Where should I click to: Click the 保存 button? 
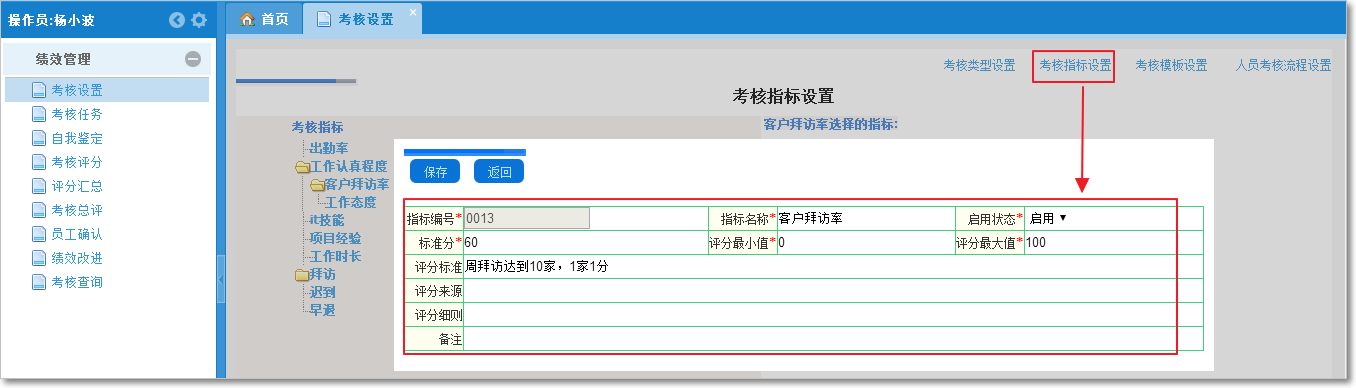tap(435, 171)
